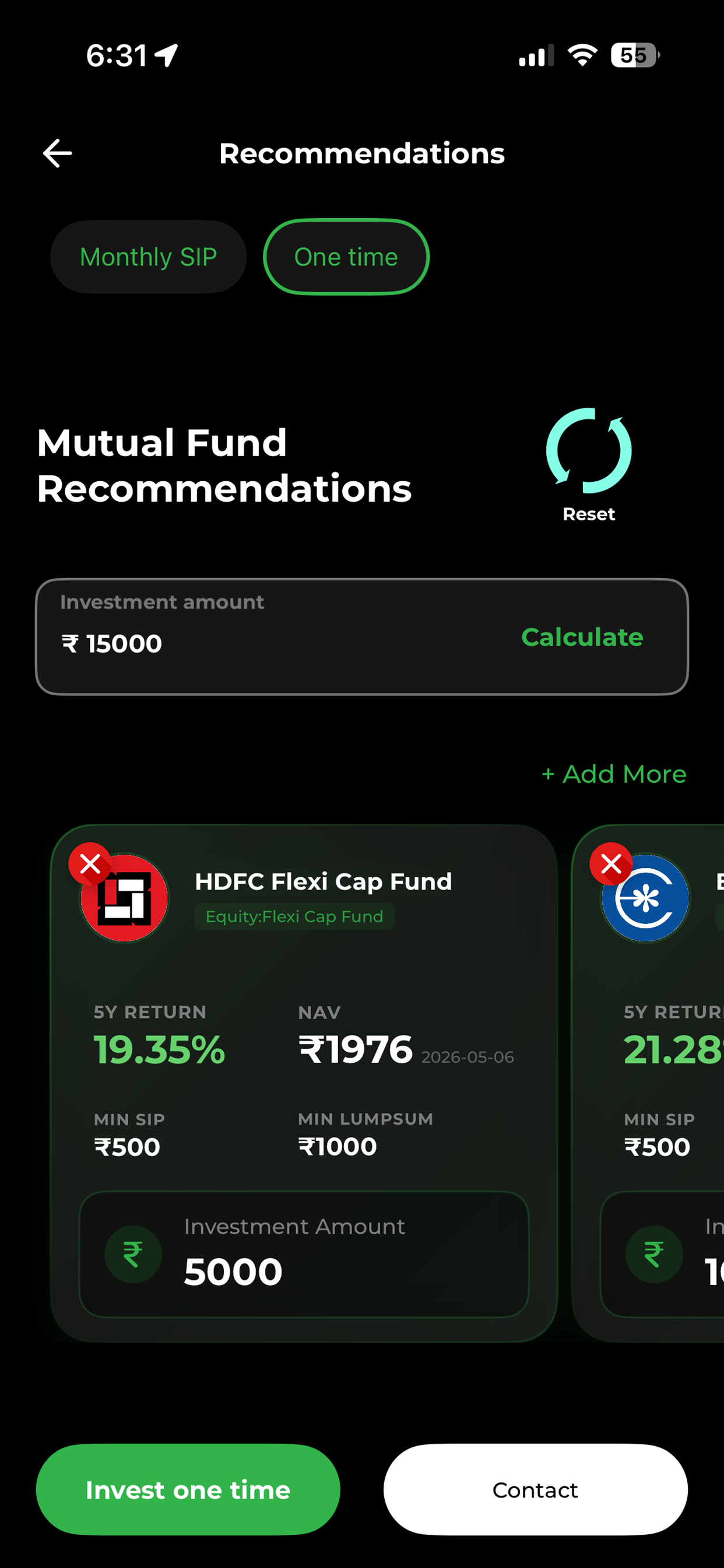
Task: Click the Calculate button
Action: pos(582,636)
